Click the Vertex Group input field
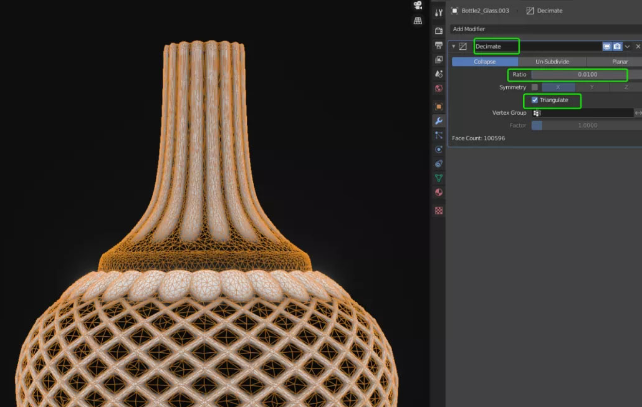This screenshot has width=642, height=407. coord(583,113)
